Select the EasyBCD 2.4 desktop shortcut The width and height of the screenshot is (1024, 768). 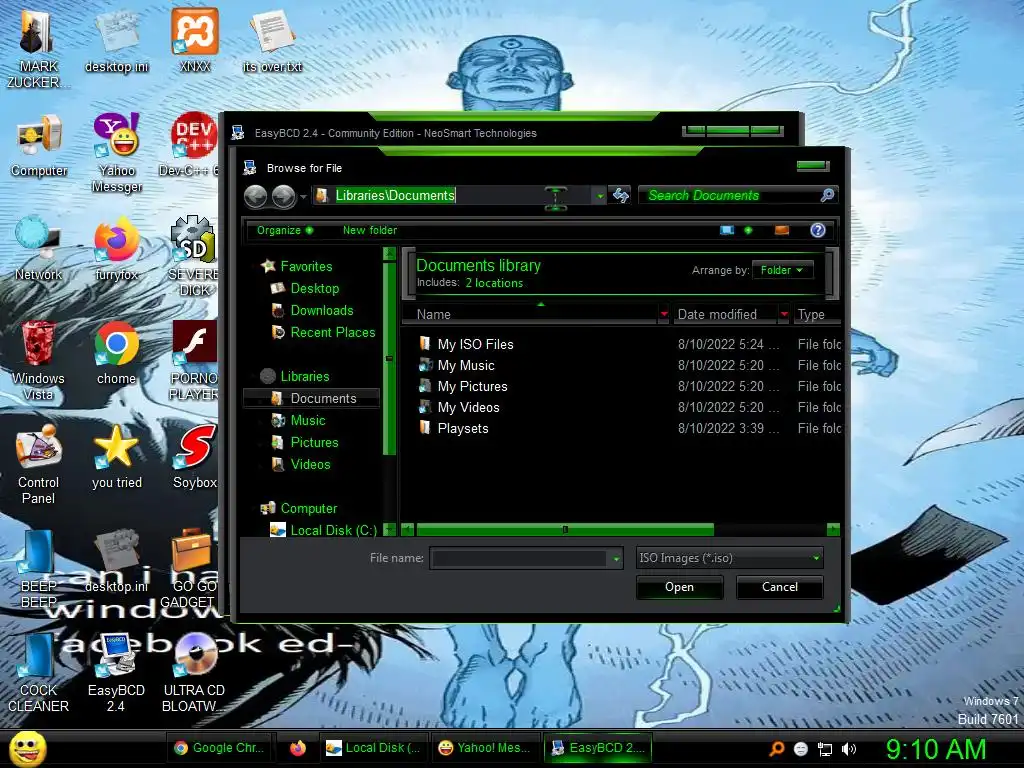pos(116,673)
